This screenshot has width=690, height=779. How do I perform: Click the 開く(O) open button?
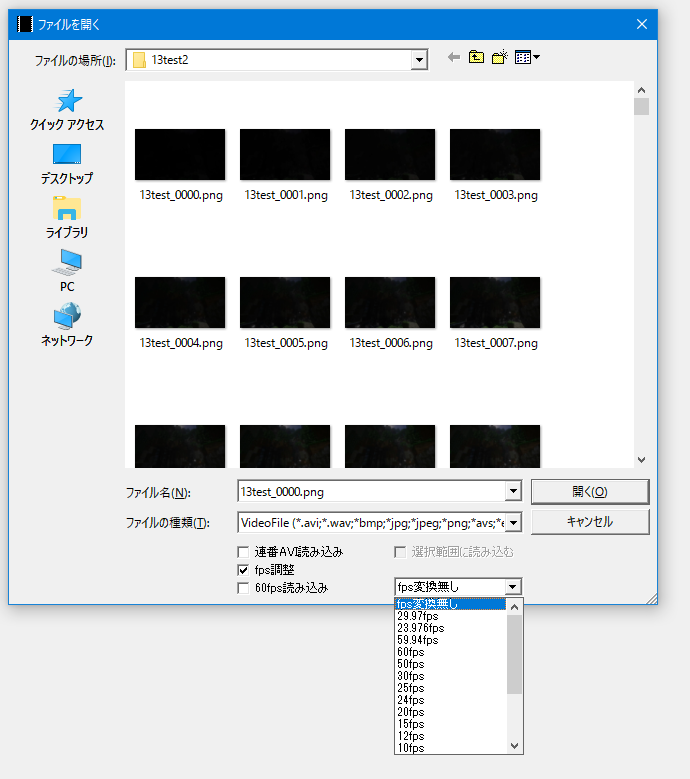(589, 491)
